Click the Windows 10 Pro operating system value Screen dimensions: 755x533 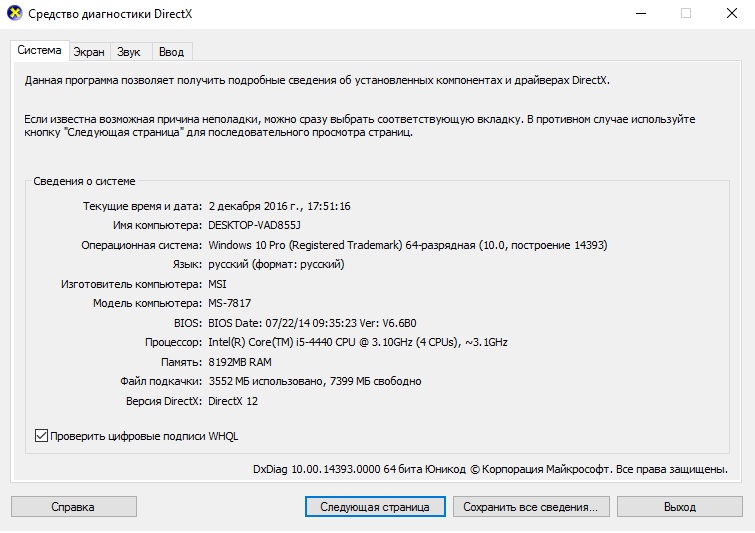[x=407, y=245]
